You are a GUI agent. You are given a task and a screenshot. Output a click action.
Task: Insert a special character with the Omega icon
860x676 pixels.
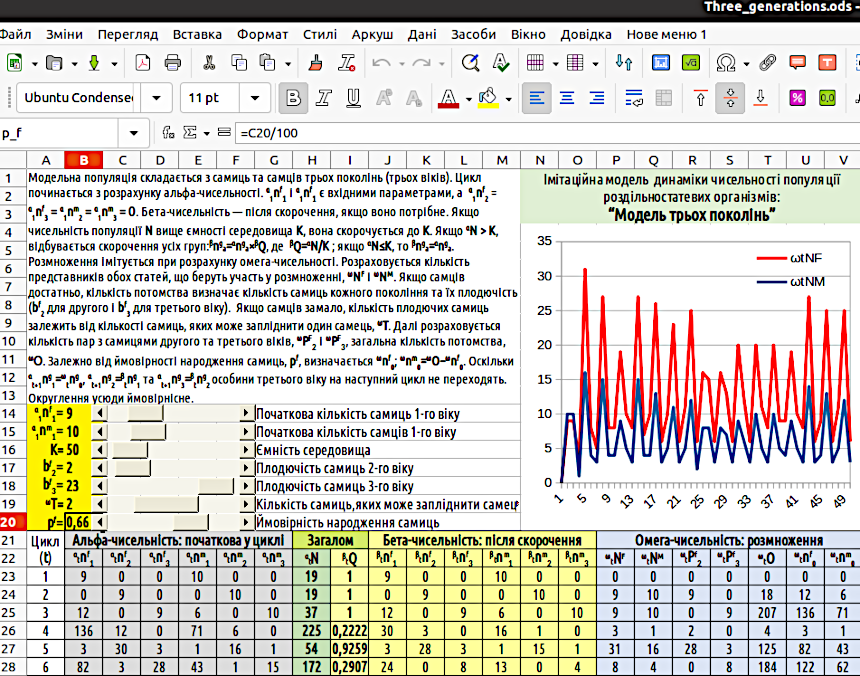pyautogui.click(x=727, y=63)
